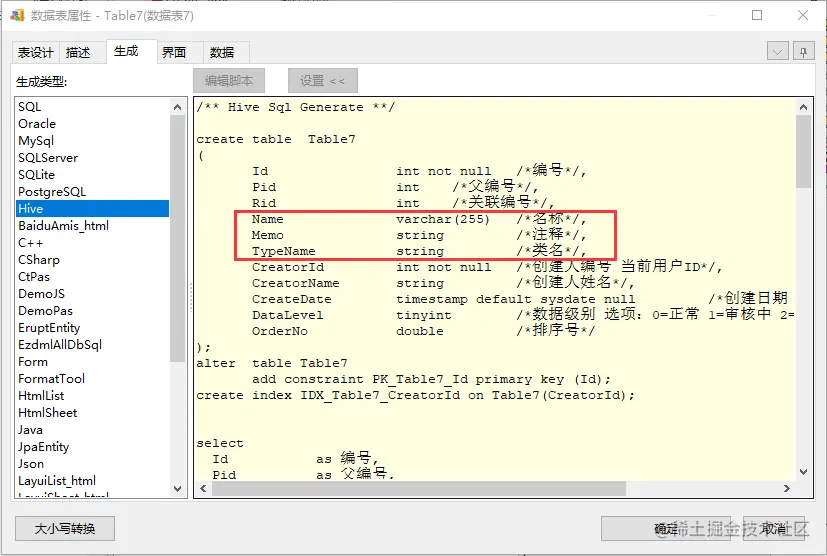Viewport: 827px width, 556px height.
Task: Select FormatTool generate type
Action: point(92,379)
